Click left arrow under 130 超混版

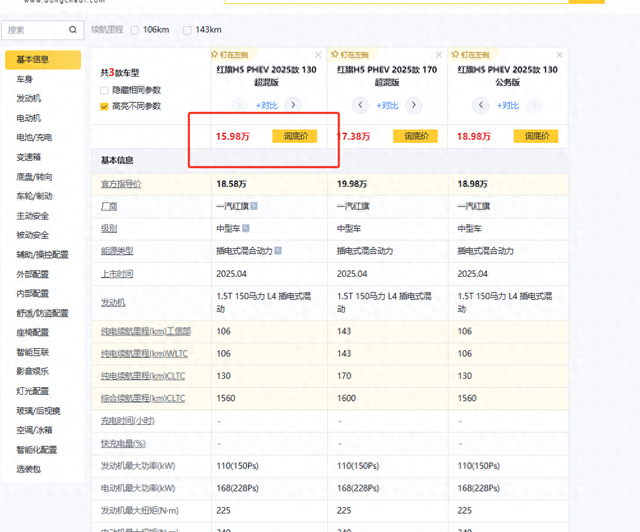pyautogui.click(x=240, y=105)
